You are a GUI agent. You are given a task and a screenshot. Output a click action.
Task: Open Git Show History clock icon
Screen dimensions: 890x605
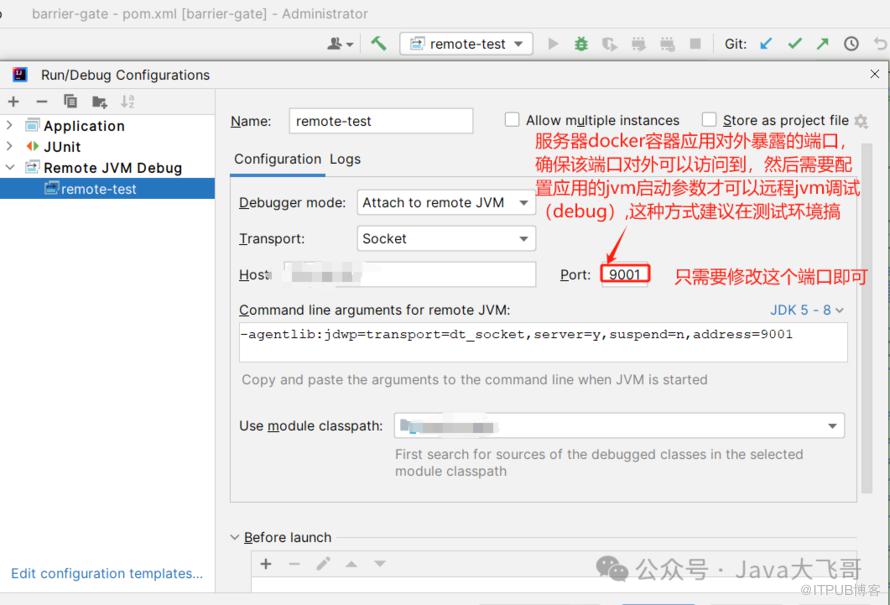tap(851, 44)
